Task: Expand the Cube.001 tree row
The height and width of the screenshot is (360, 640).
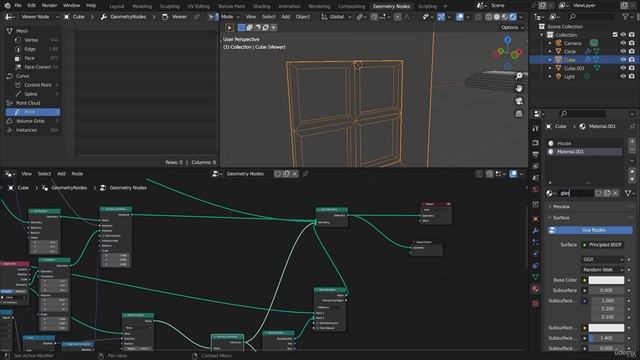Action: pyautogui.click(x=550, y=68)
